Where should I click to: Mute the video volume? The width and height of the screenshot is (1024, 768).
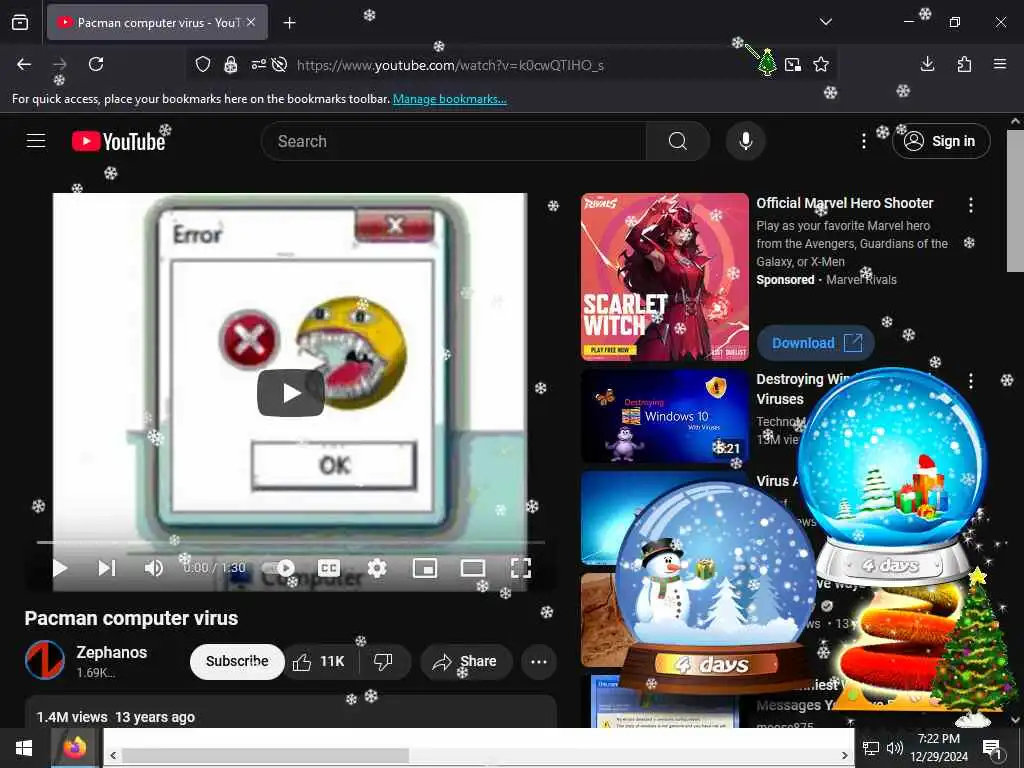153,568
